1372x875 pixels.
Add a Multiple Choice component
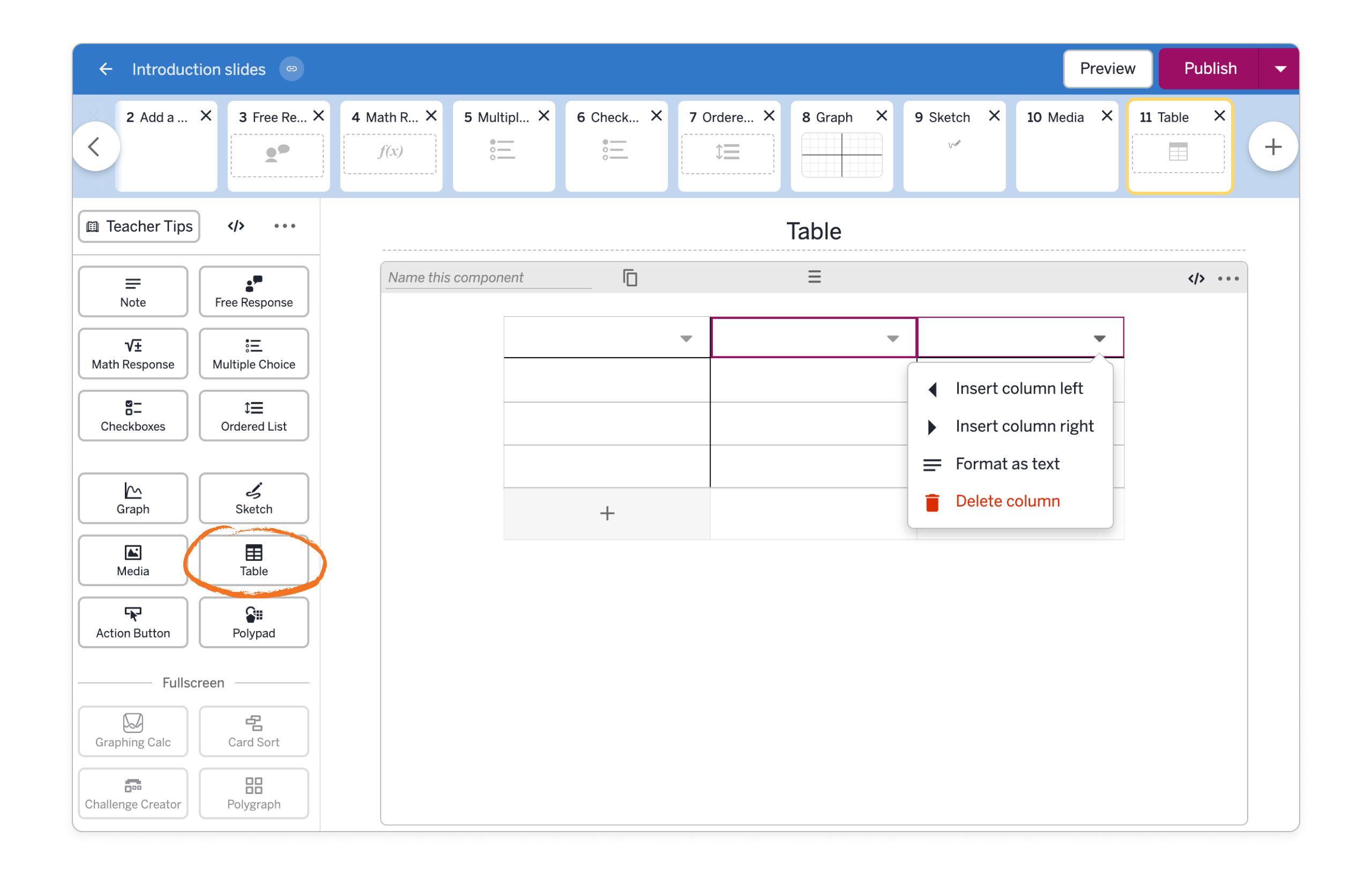(x=253, y=353)
